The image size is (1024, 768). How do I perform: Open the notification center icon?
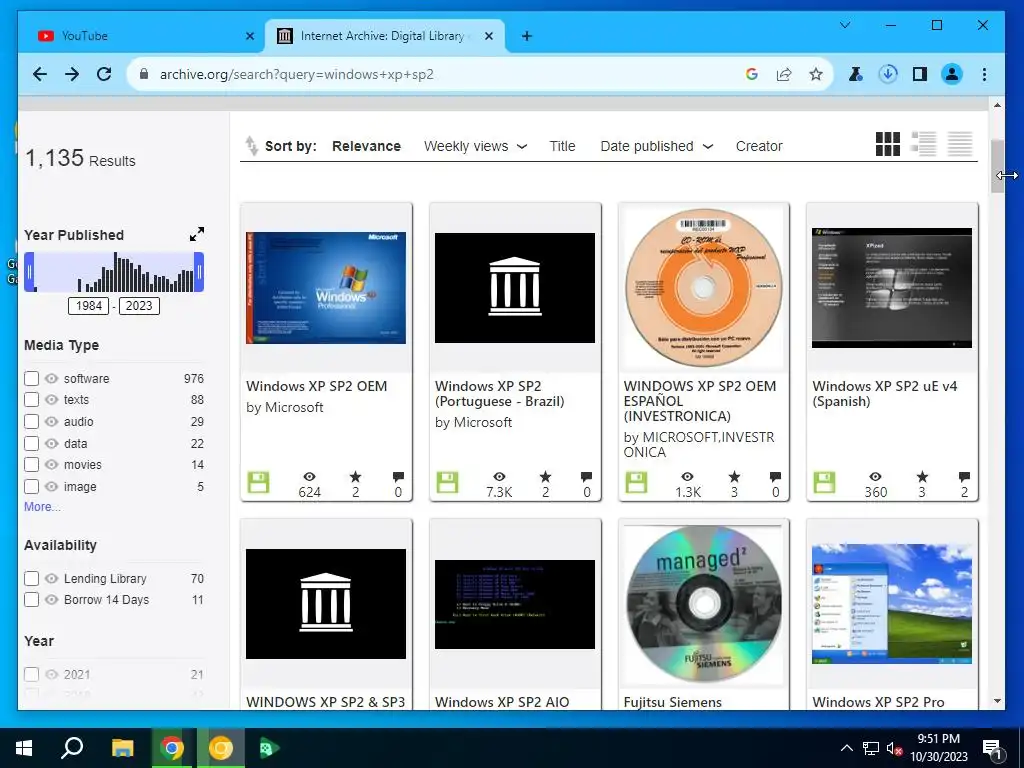point(992,749)
